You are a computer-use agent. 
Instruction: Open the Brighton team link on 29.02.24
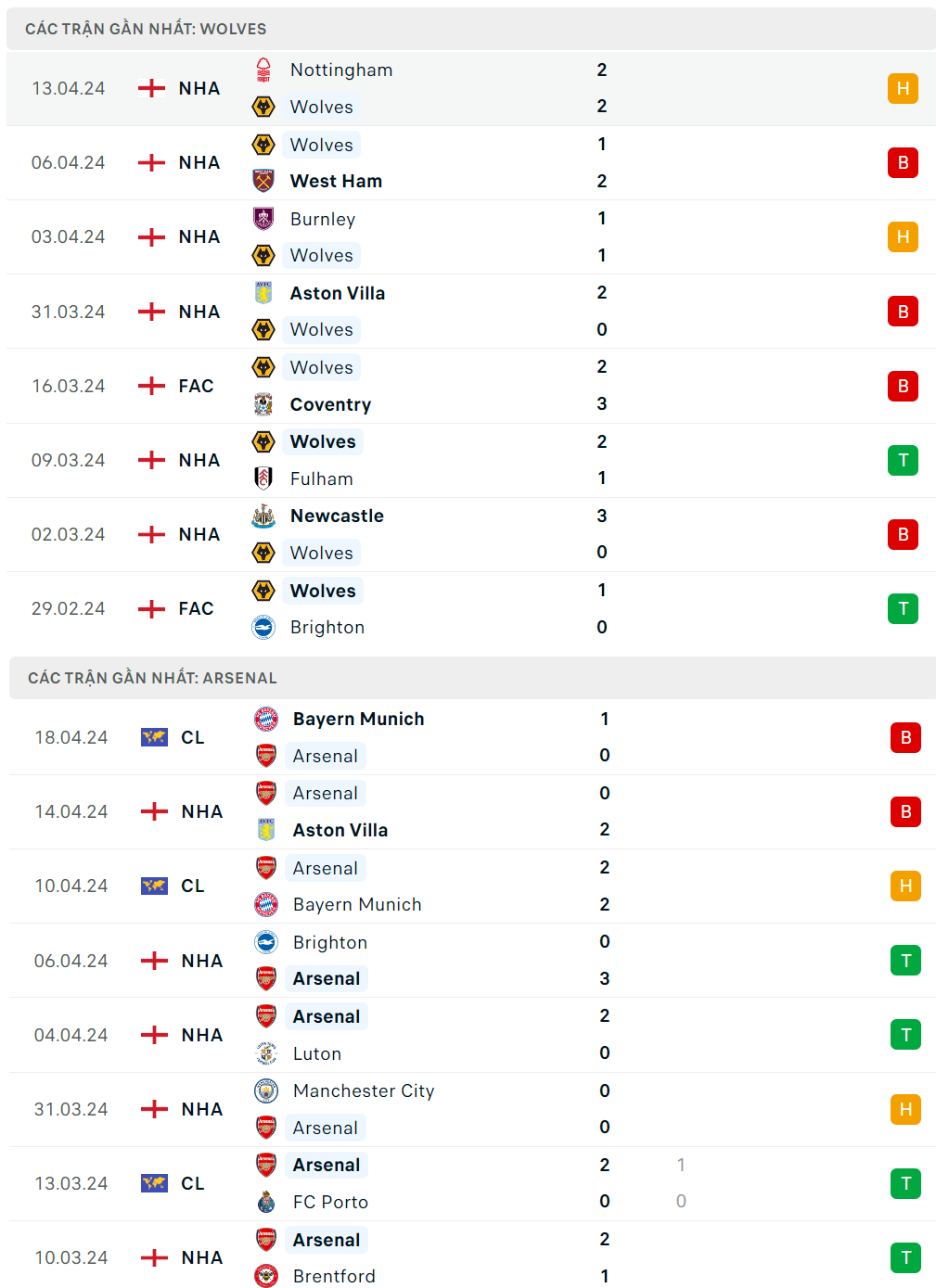(327, 627)
